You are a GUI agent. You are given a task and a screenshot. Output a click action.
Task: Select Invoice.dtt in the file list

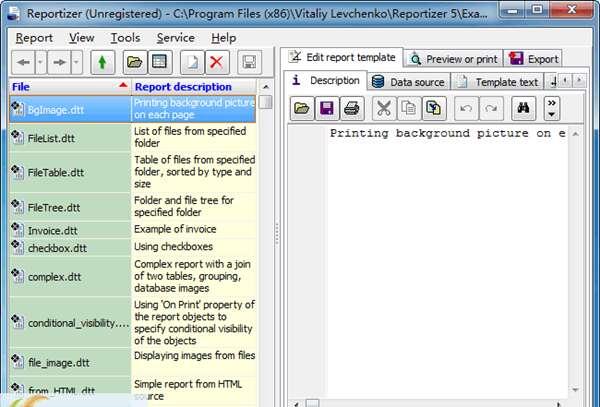[x=54, y=230]
